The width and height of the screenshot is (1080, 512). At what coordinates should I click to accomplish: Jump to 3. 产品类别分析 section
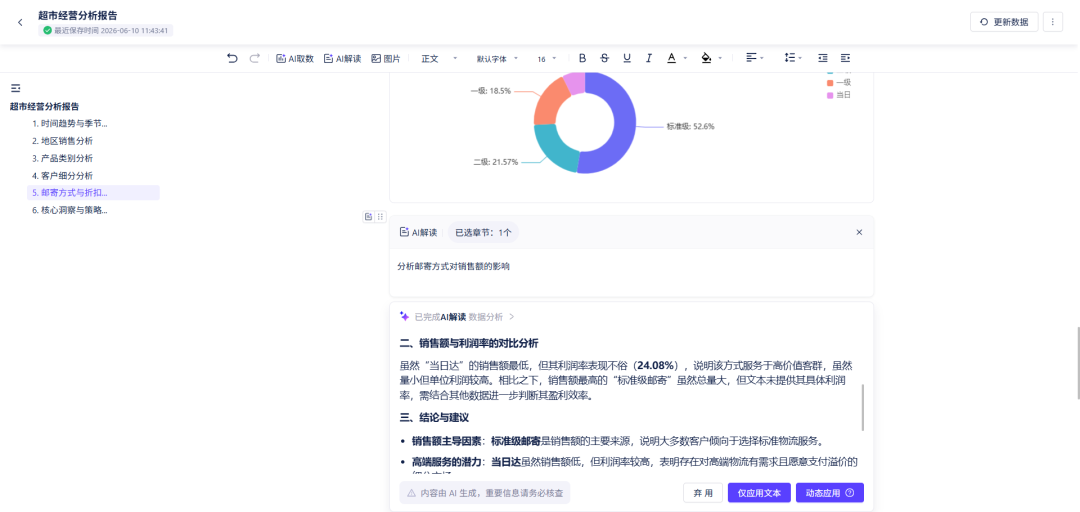62,158
